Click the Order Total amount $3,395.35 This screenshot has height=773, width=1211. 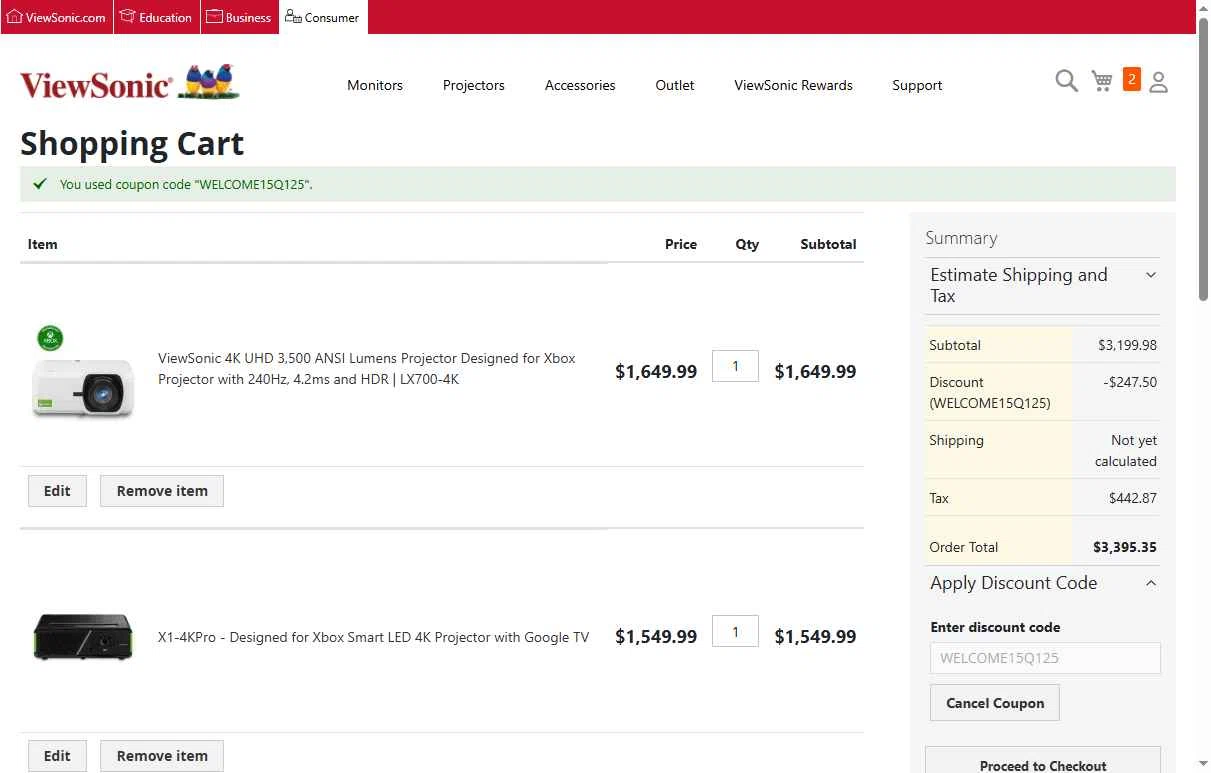tap(1125, 547)
